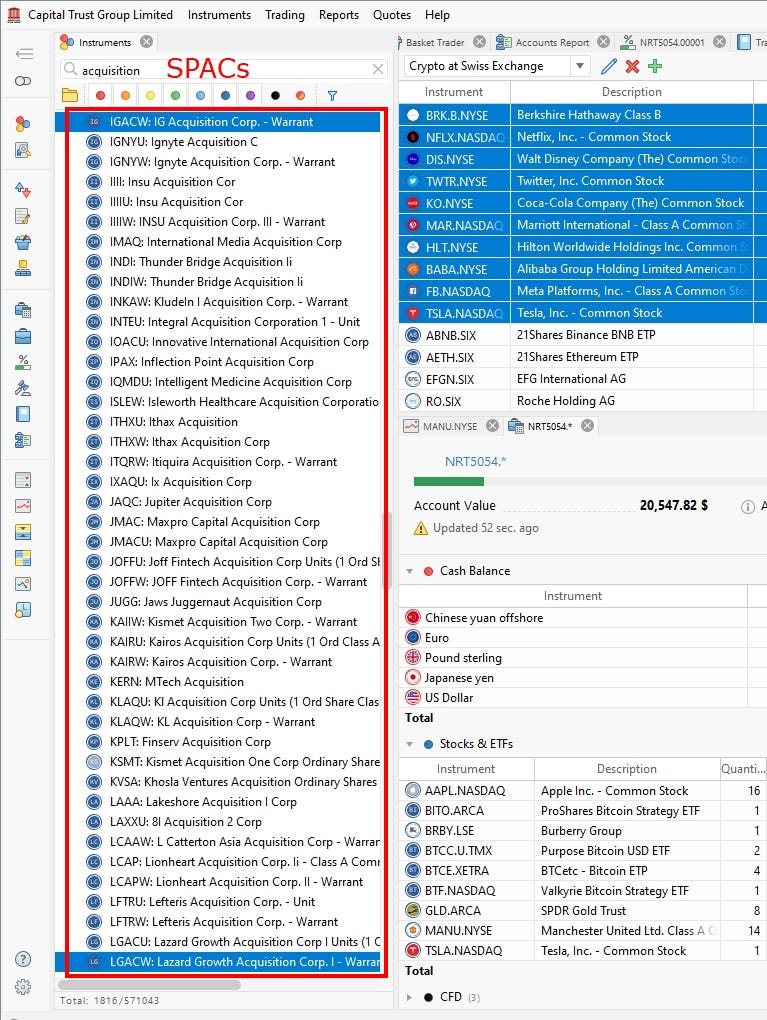The height and width of the screenshot is (1020, 767).
Task: Click the order notepad with pencil sidebar icon
Action: tap(23, 216)
